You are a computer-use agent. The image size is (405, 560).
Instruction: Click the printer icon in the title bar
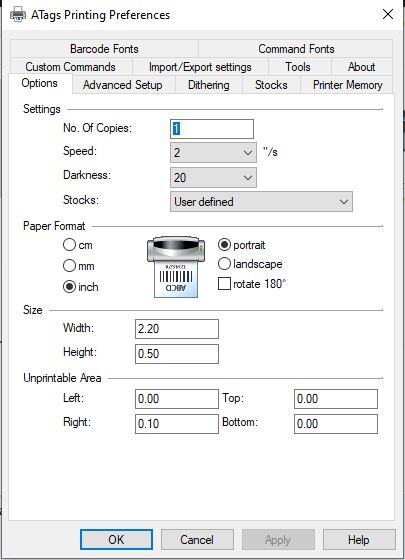18,15
